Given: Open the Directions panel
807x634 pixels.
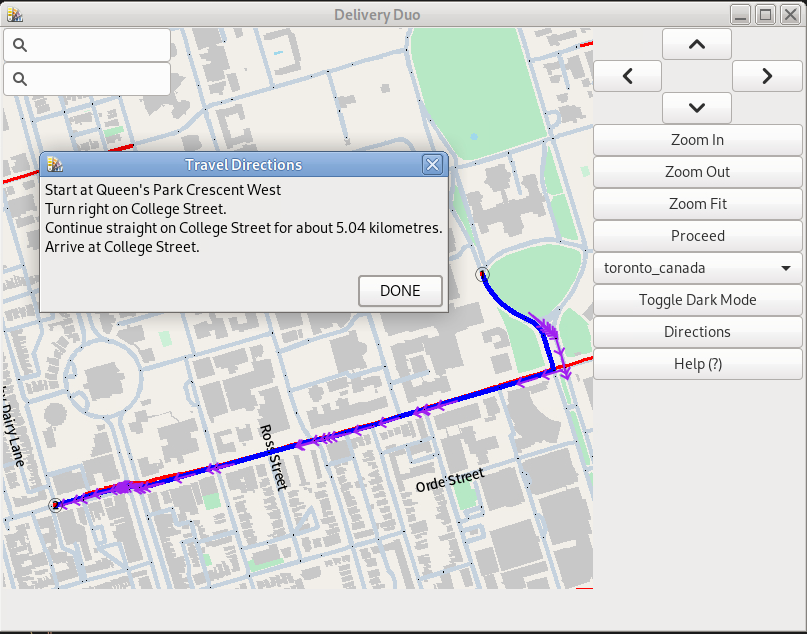Looking at the screenshot, I should 697,332.
